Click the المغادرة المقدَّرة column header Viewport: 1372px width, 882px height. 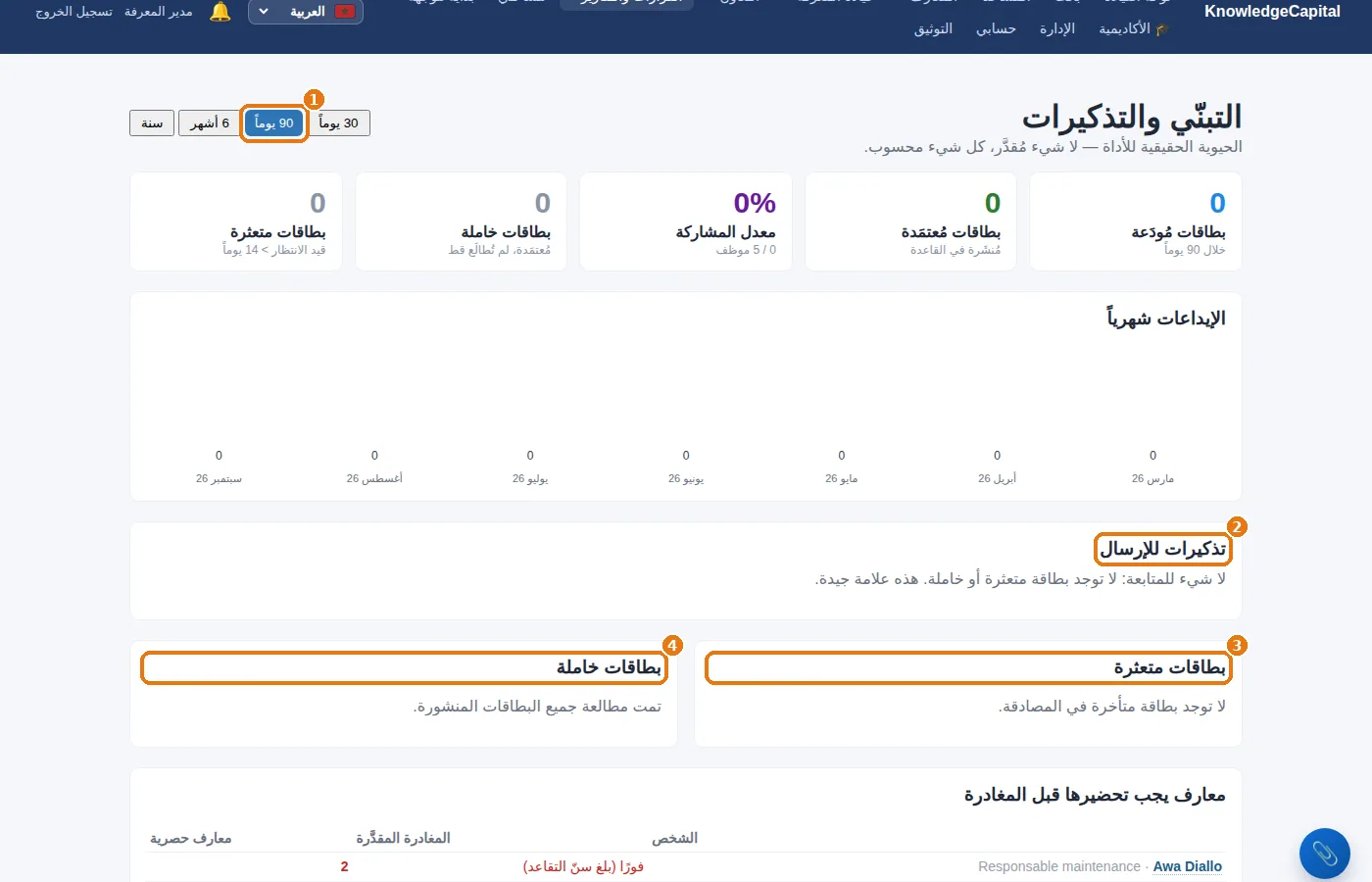coord(403,838)
